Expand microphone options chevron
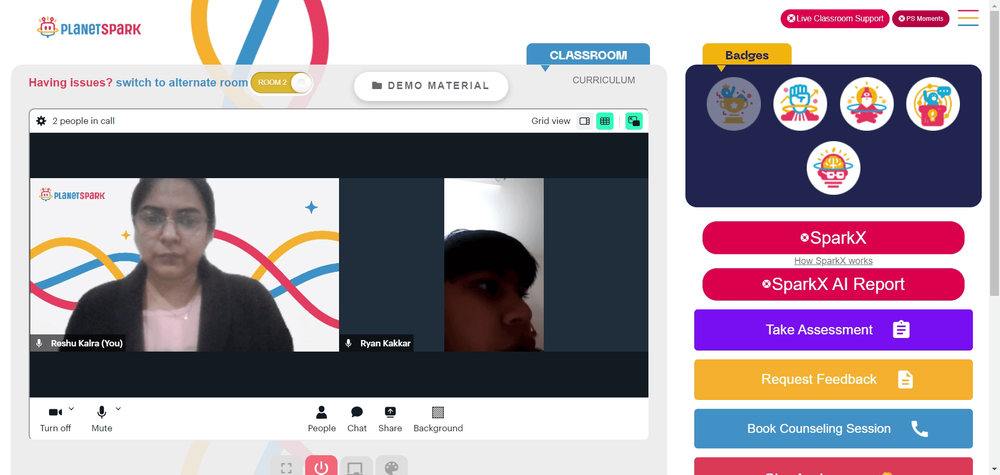1000x475 pixels. pyautogui.click(x=118, y=409)
